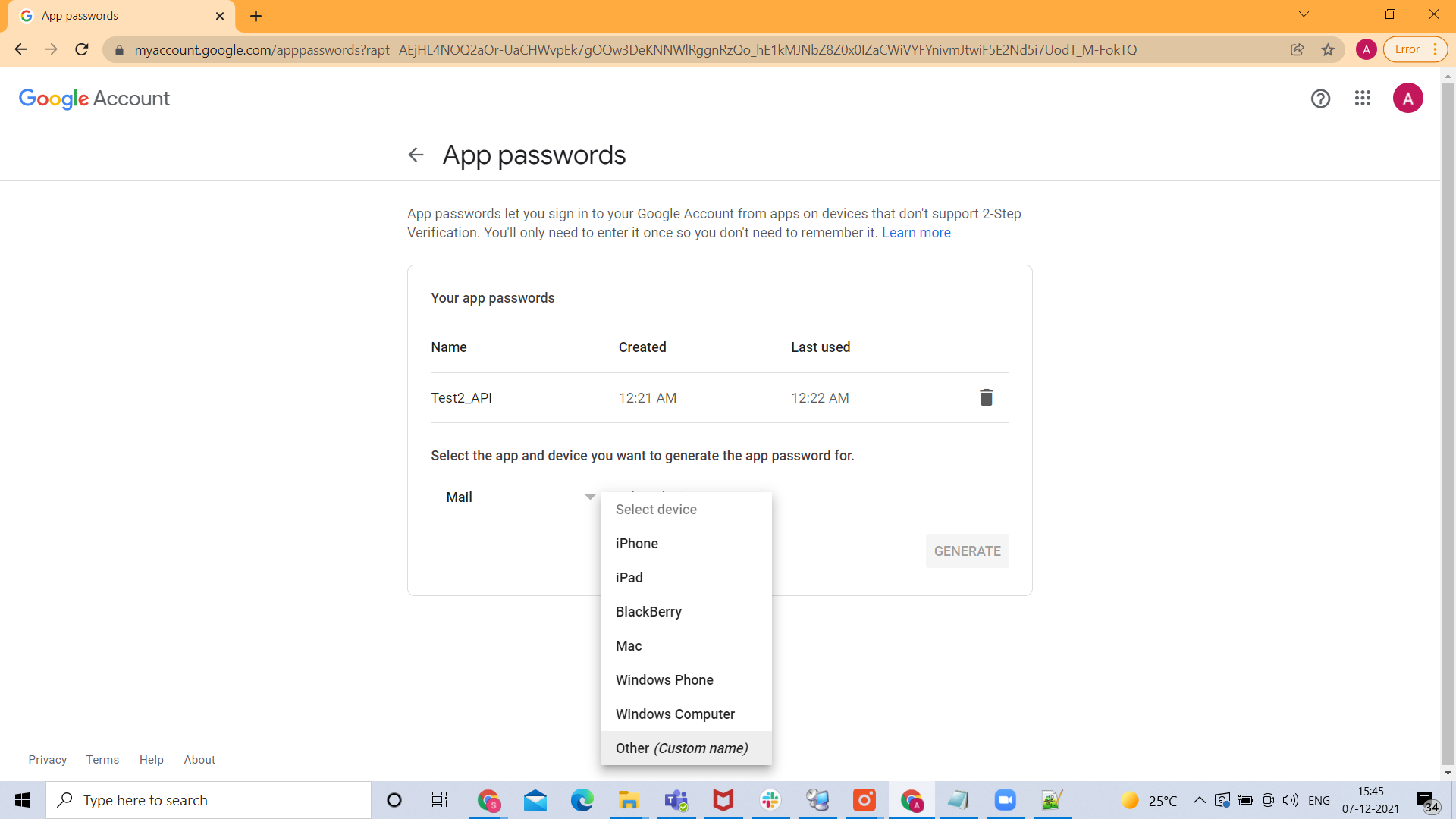Click the taskbar search box
1456x819 pixels.
209,800
